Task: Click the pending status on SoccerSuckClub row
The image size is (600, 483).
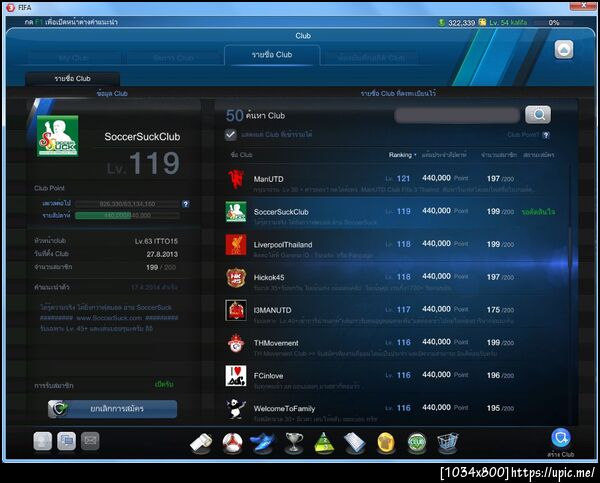Action: [538, 212]
